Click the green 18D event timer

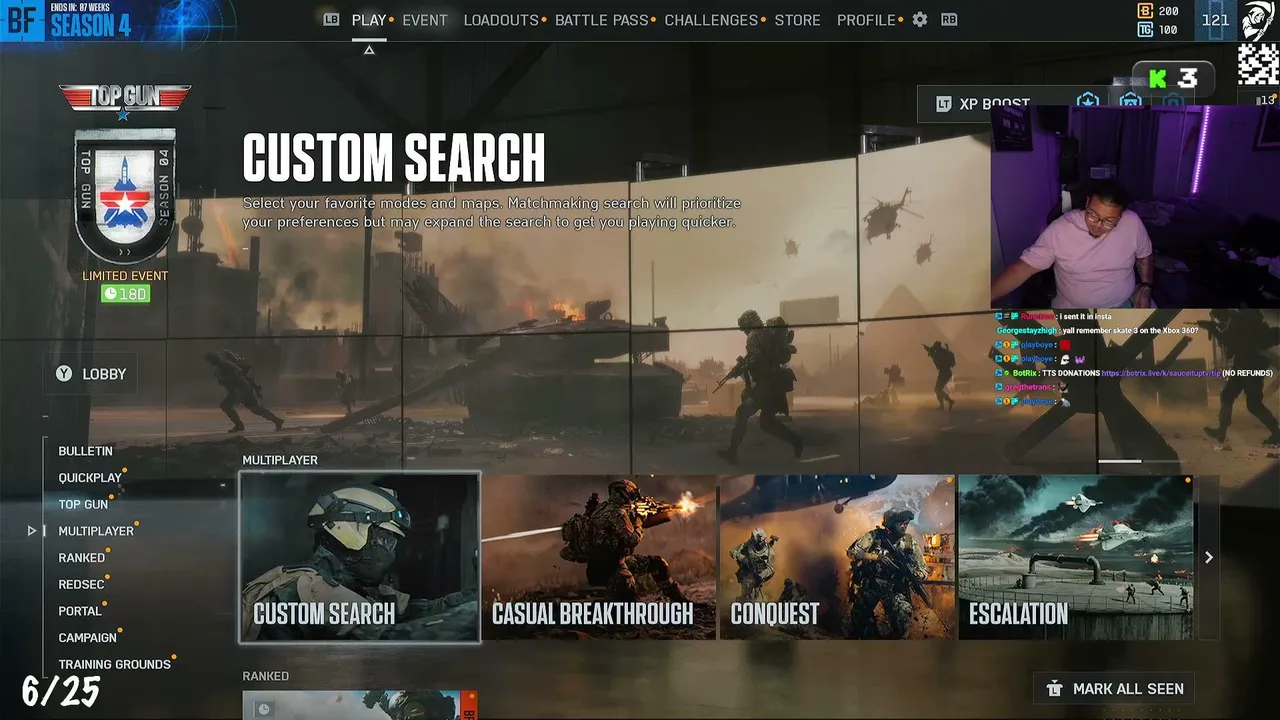[x=125, y=293]
